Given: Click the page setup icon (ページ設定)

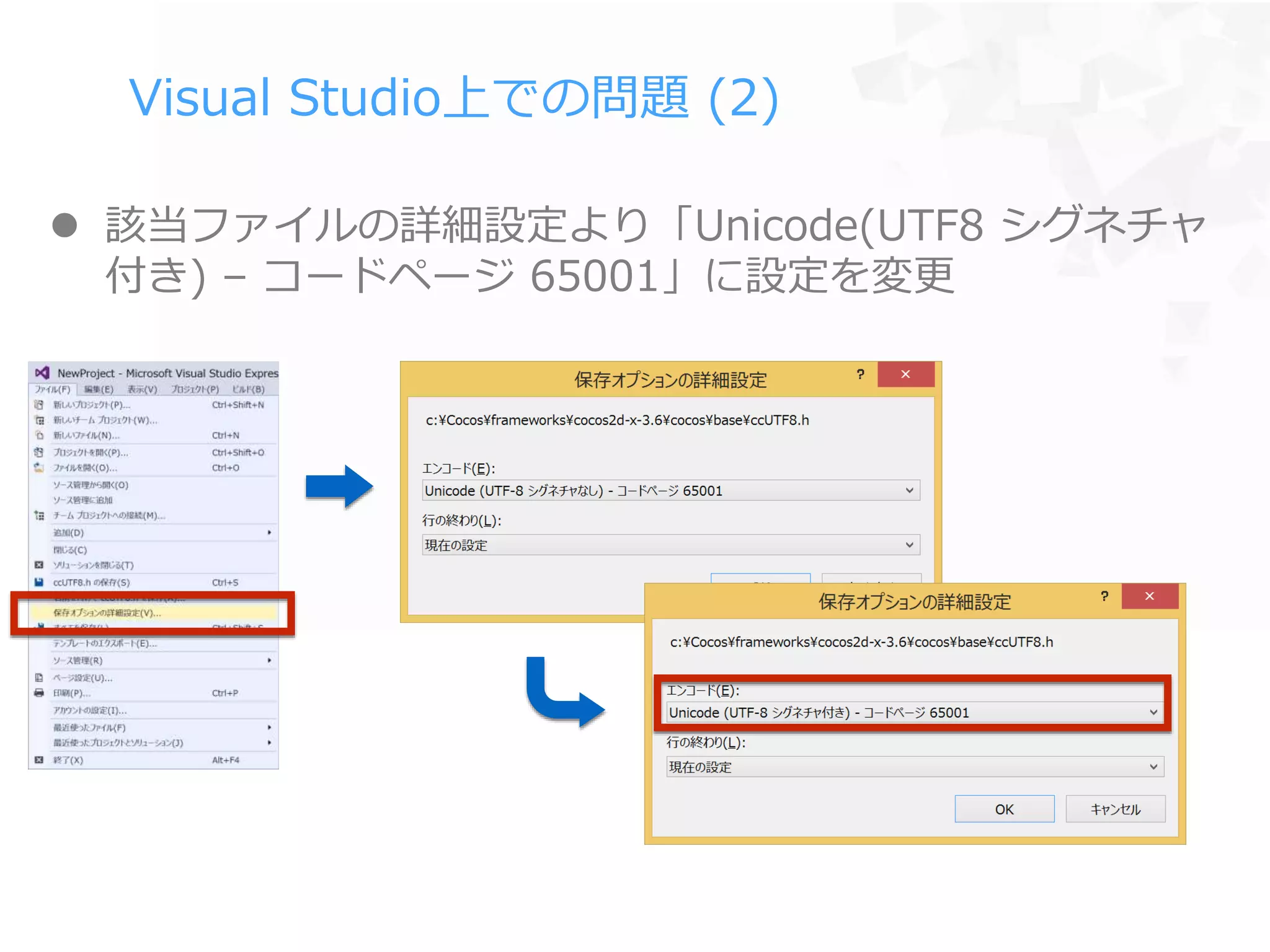Looking at the screenshot, I should pos(38,677).
